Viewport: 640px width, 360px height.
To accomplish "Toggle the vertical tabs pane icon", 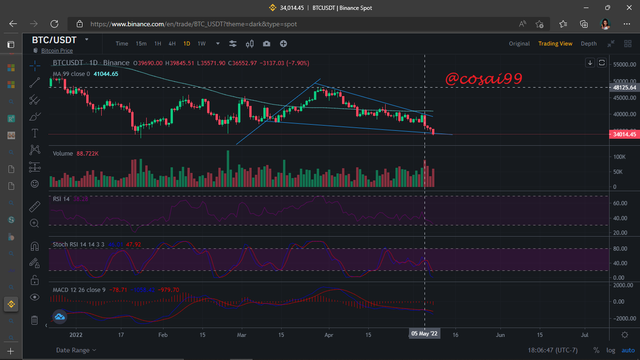I will (x=11, y=44).
